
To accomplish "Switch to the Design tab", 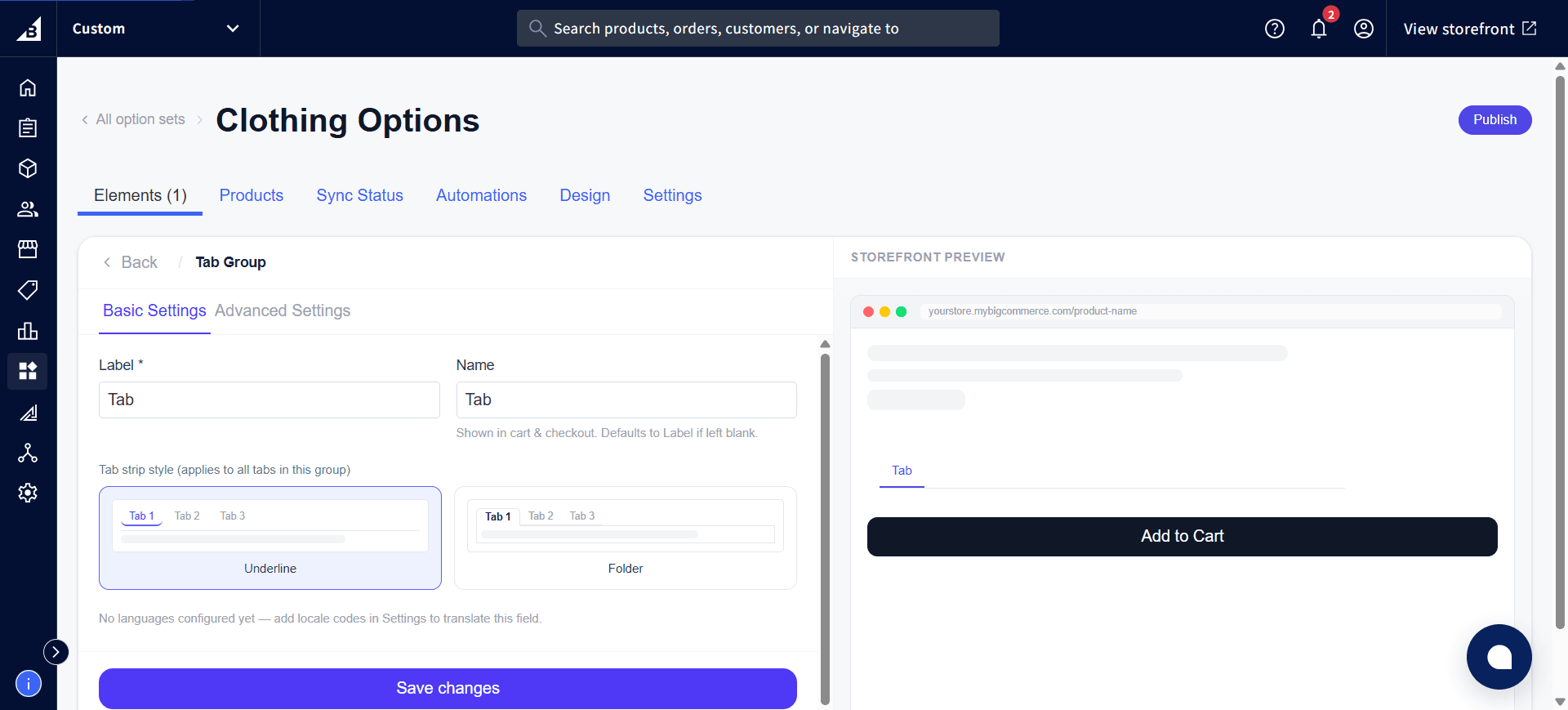I will (x=585, y=195).
